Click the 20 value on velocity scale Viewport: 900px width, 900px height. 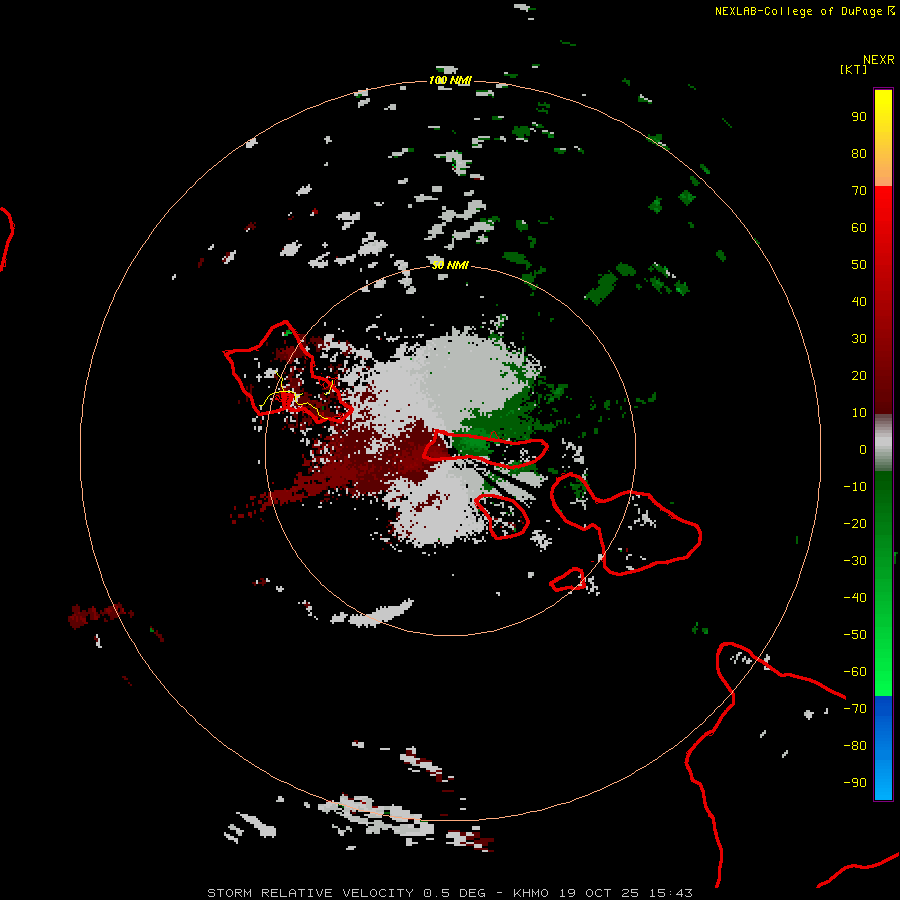click(859, 376)
